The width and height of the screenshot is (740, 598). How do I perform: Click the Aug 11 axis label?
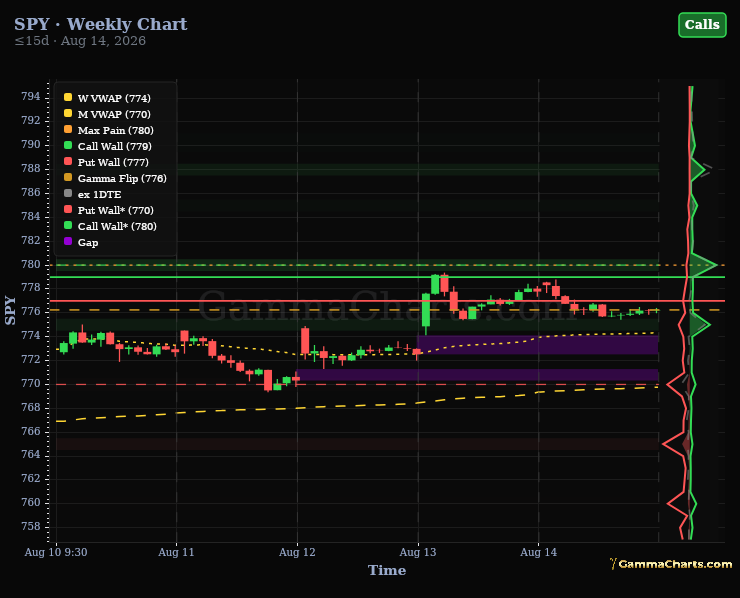pos(176,552)
